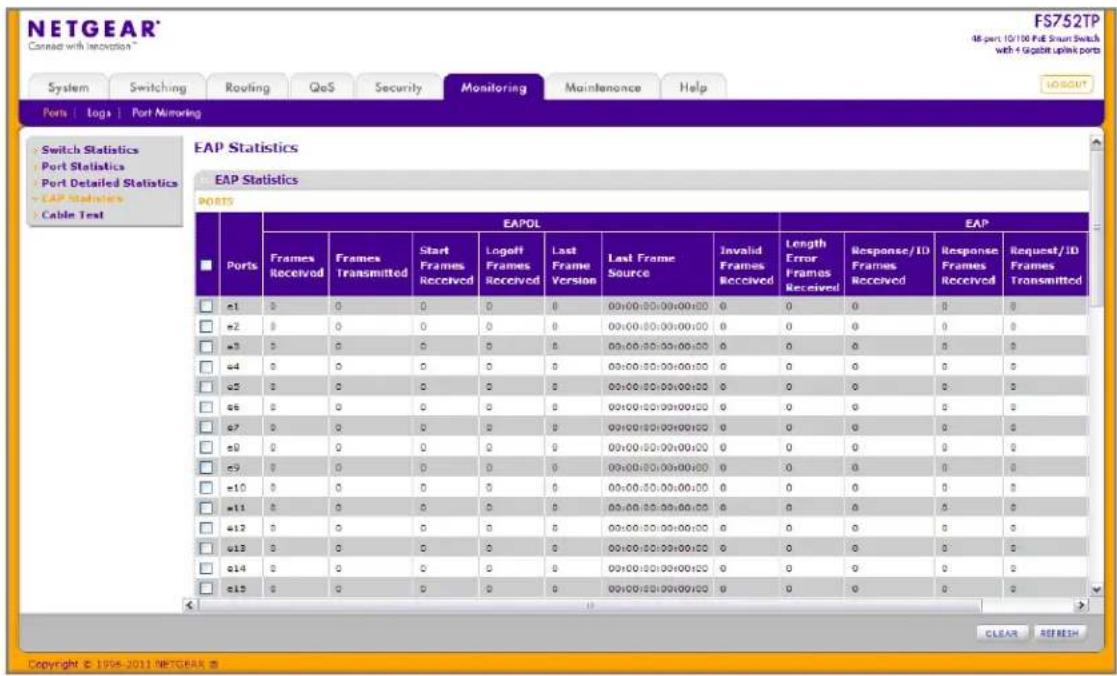This screenshot has width=1117, height=676.
Task: Collapse the EAP Statistics section header icon
Action: coord(204,180)
